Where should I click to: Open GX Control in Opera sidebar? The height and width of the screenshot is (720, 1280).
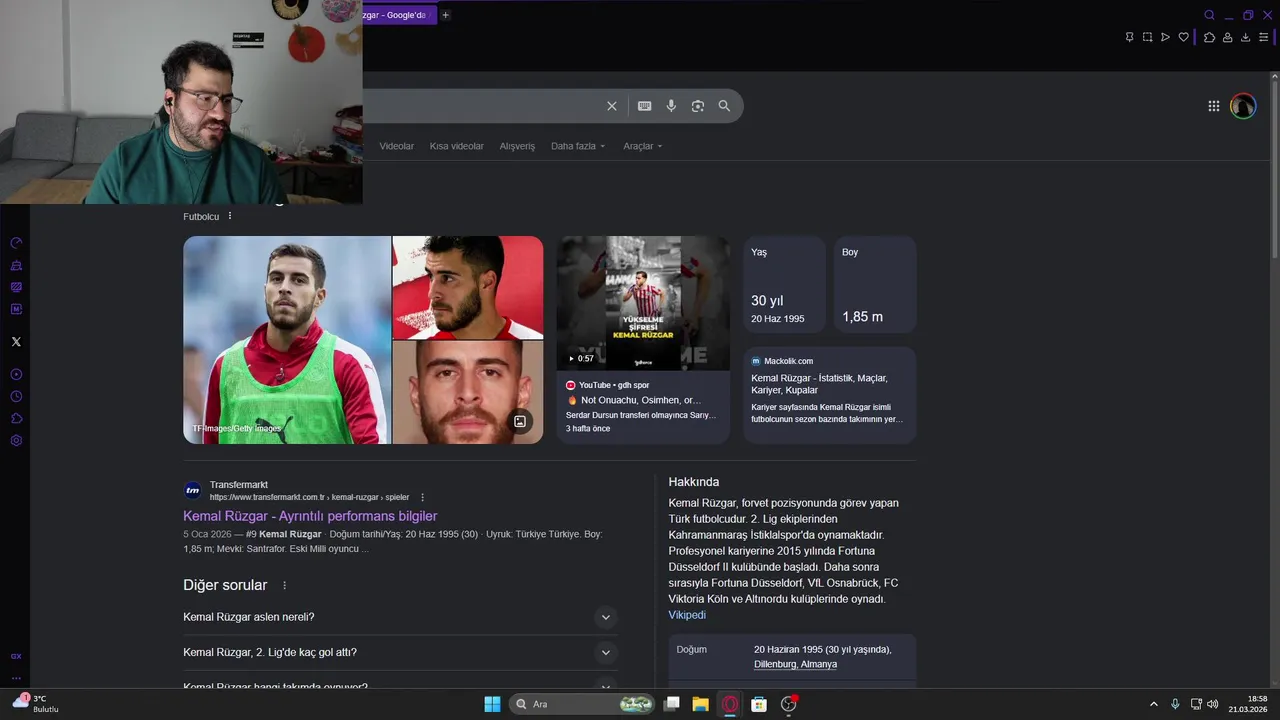point(16,243)
